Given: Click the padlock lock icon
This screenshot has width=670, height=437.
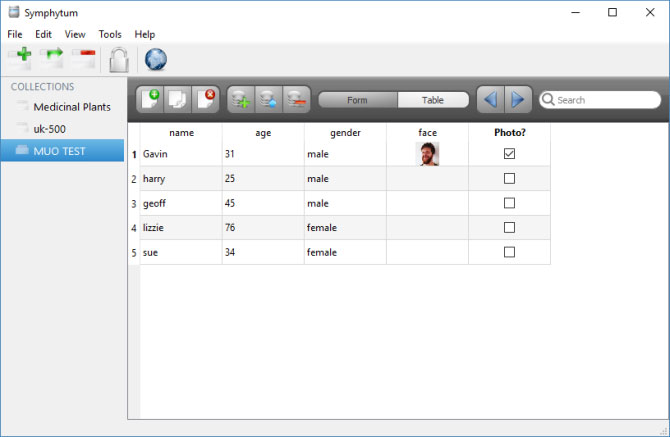Looking at the screenshot, I should tap(119, 59).
